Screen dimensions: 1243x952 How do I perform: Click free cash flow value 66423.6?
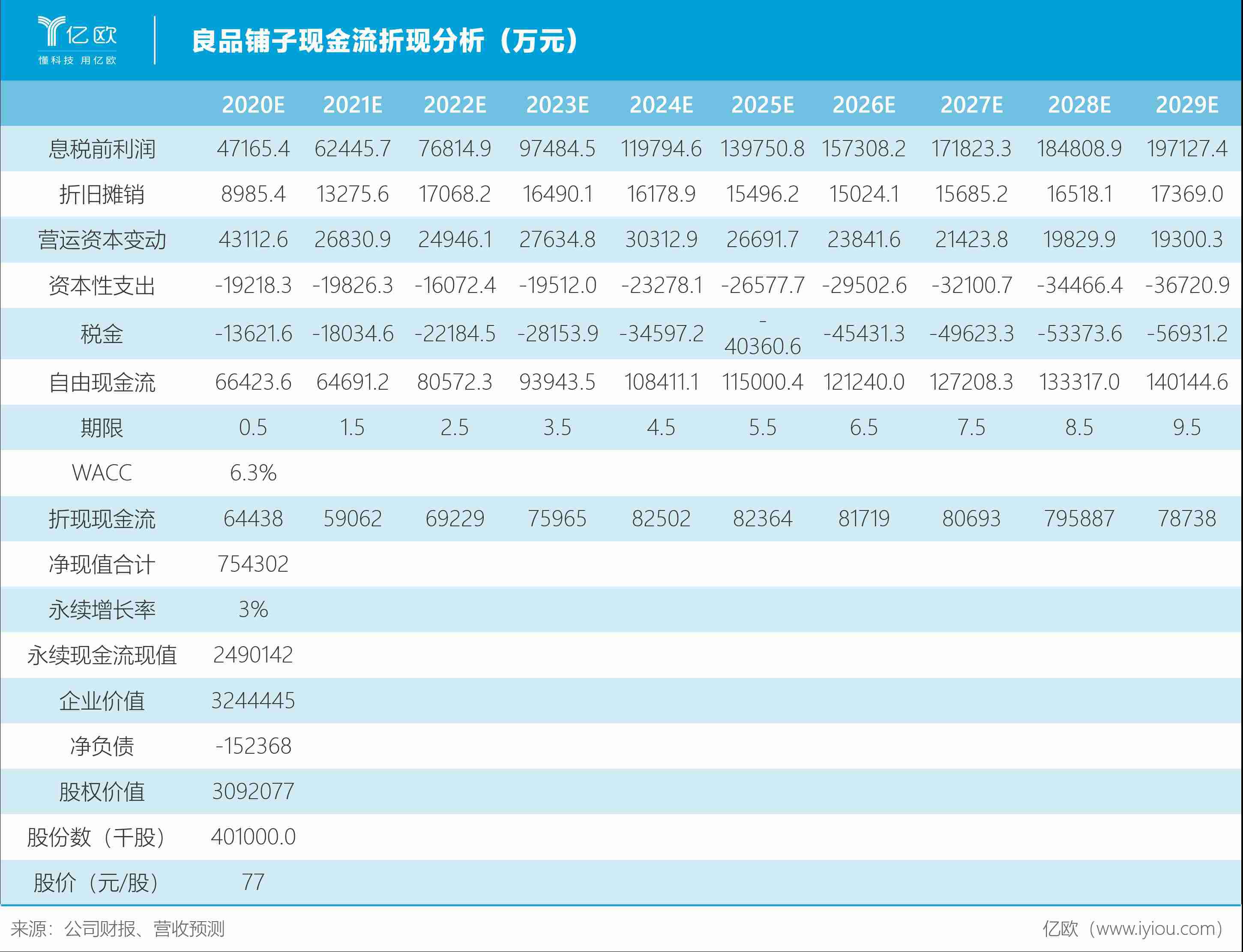[253, 382]
